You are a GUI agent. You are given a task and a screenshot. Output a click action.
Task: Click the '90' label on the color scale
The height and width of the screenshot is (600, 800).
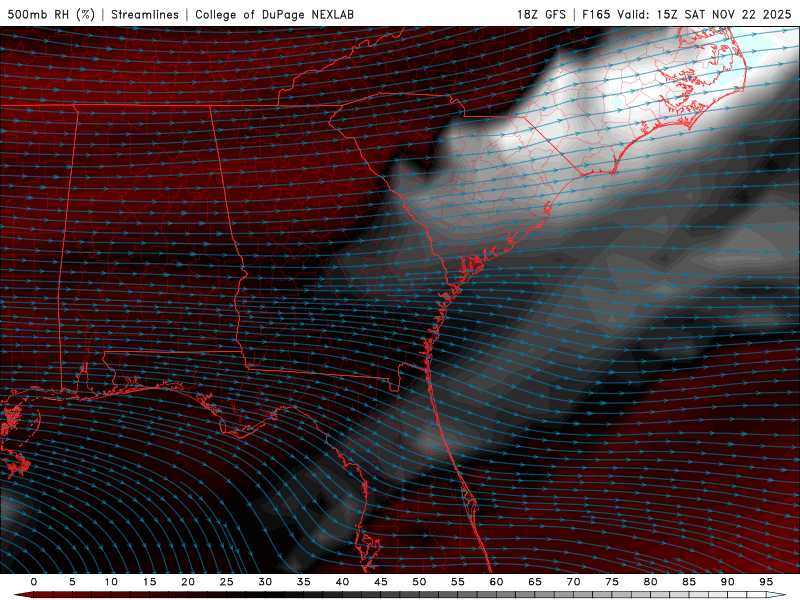coord(728,582)
